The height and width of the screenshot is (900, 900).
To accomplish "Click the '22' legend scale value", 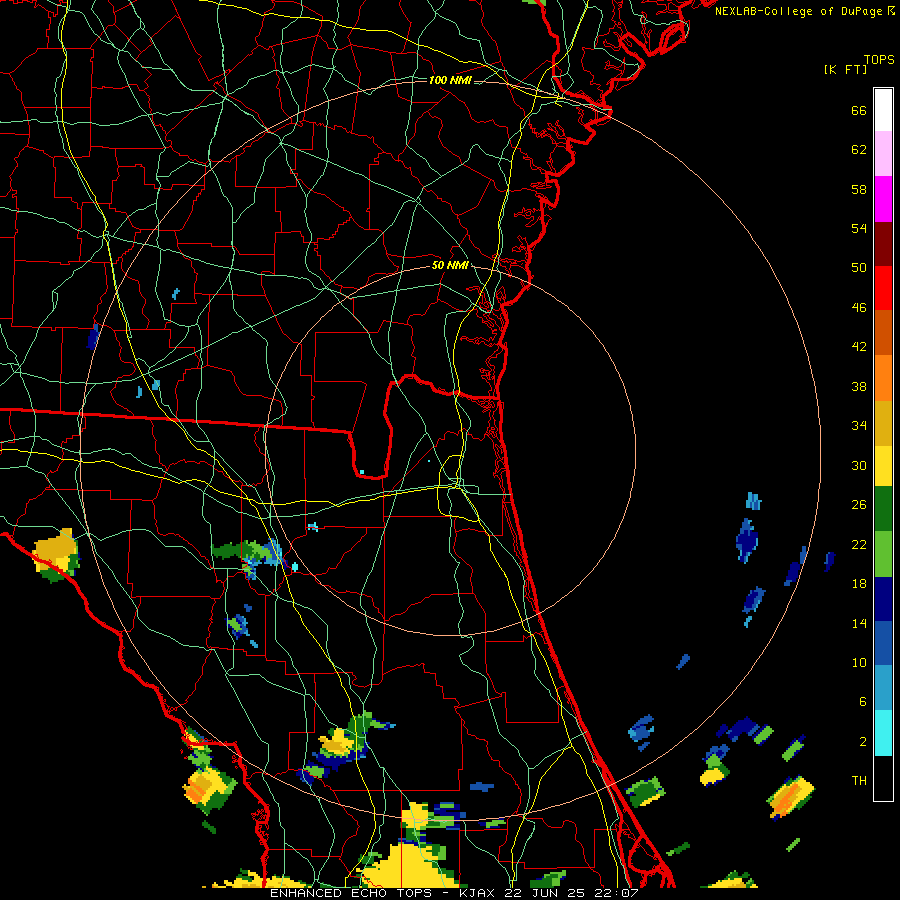I will pyautogui.click(x=859, y=545).
